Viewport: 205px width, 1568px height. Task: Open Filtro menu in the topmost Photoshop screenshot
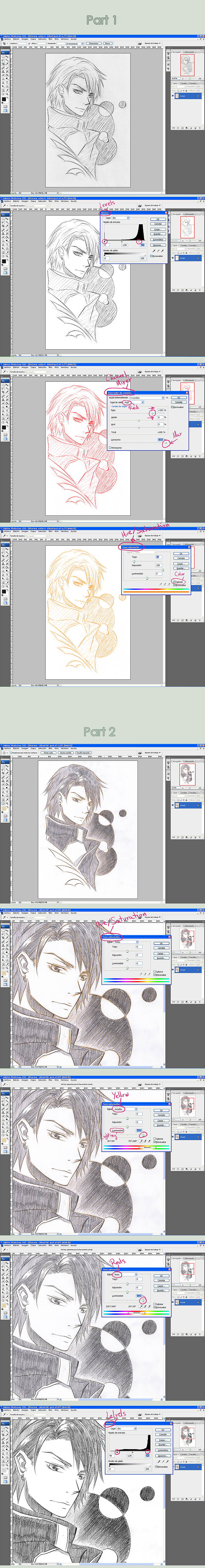pos(52,39)
